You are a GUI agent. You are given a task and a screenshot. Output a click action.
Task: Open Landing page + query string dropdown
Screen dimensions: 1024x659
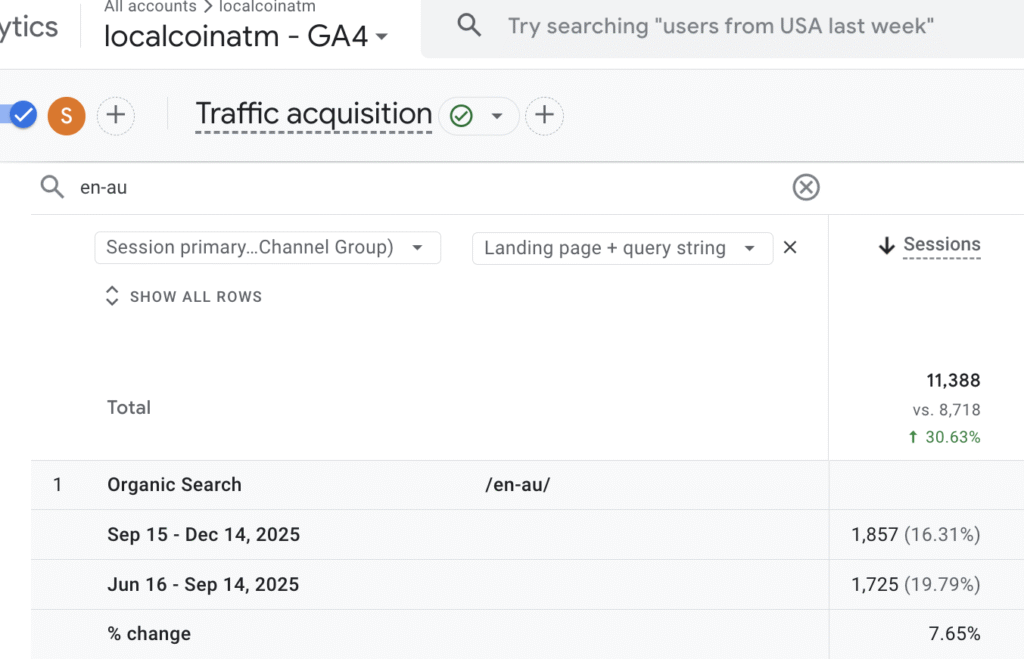click(x=621, y=248)
